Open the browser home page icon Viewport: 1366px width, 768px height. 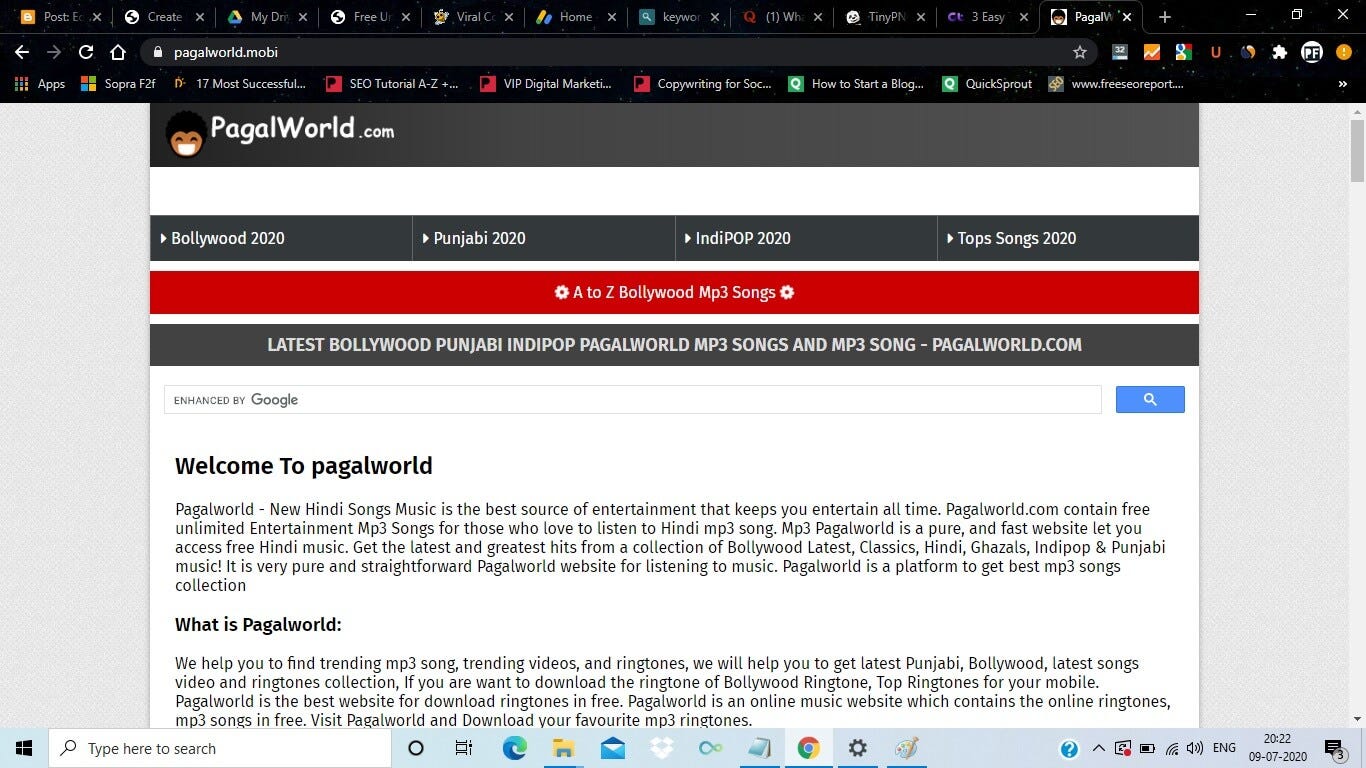point(118,52)
